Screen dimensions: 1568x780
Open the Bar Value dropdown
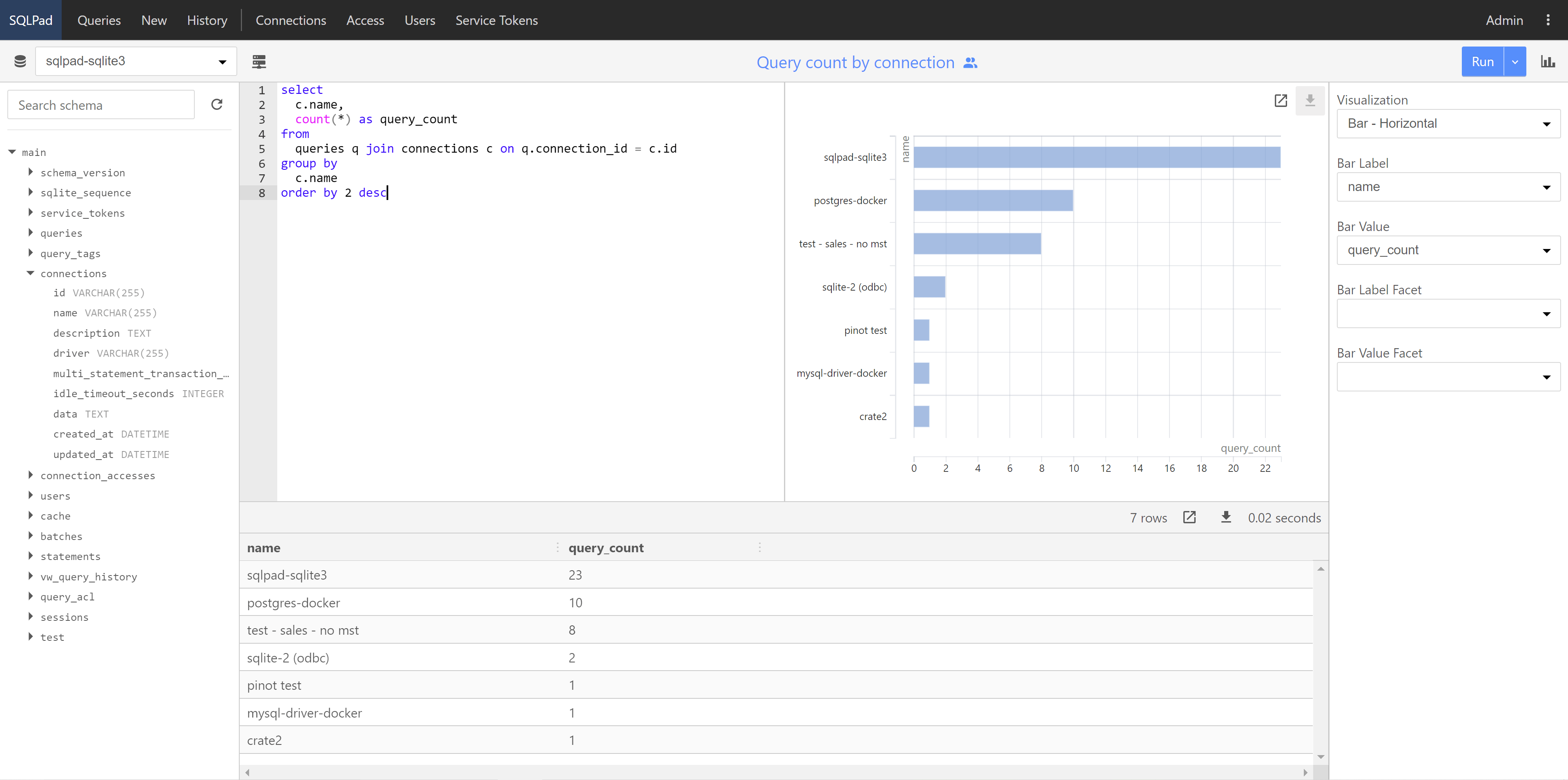[x=1448, y=250]
